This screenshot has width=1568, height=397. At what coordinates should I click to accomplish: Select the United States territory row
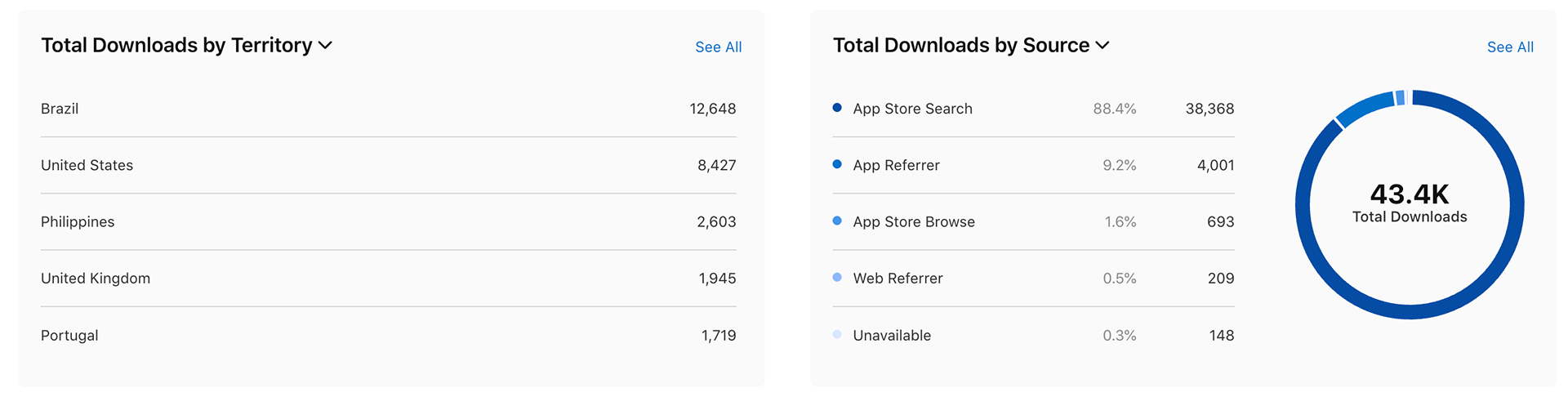pyautogui.click(x=388, y=165)
